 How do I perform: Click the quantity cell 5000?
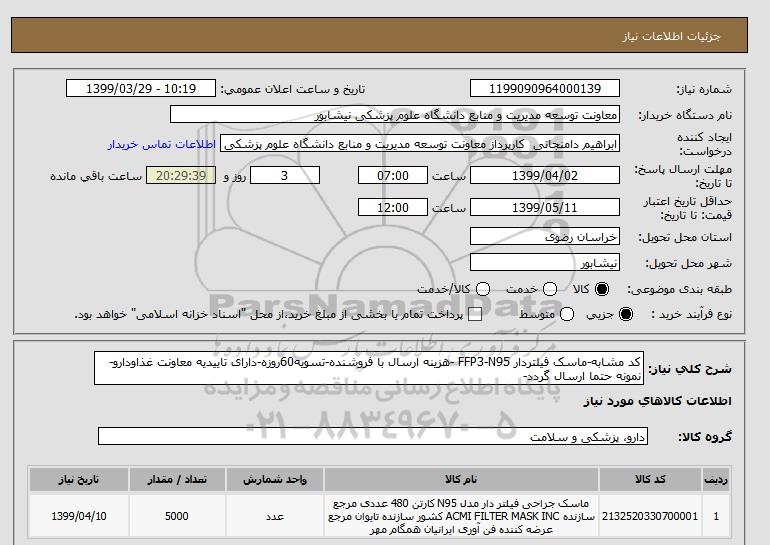[x=177, y=517]
